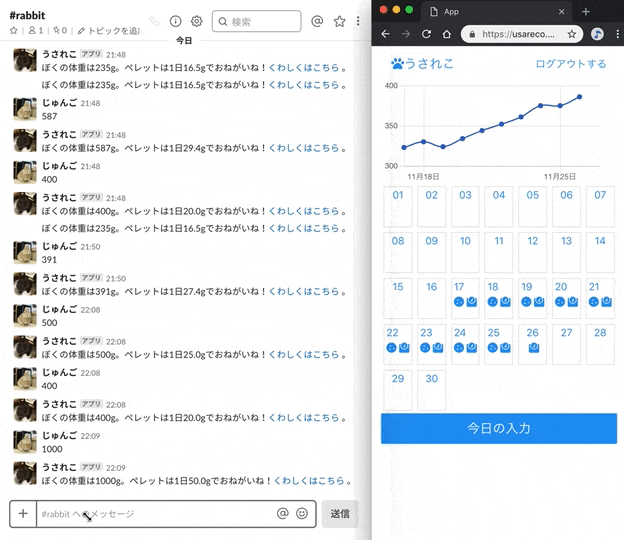Screen dimensions: 624x540
Task: Open channel settings gear icon
Action: (197, 21)
